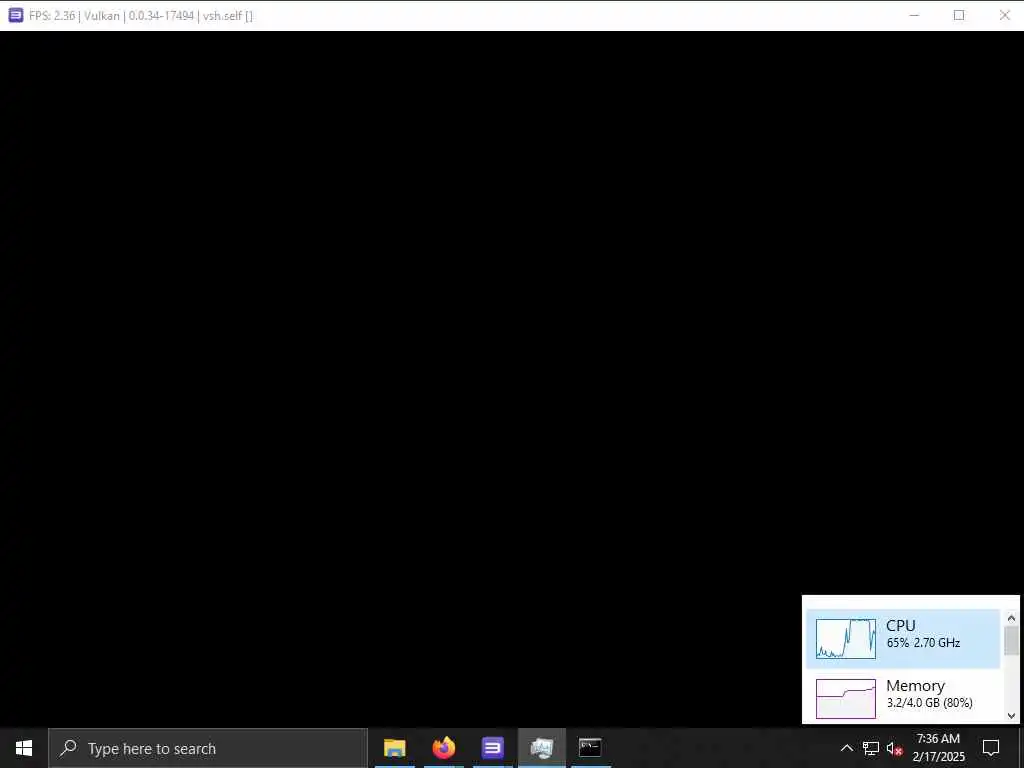Switch to the RPCS3 taskbar icon
Screen dimensions: 1024x768
coord(493,748)
